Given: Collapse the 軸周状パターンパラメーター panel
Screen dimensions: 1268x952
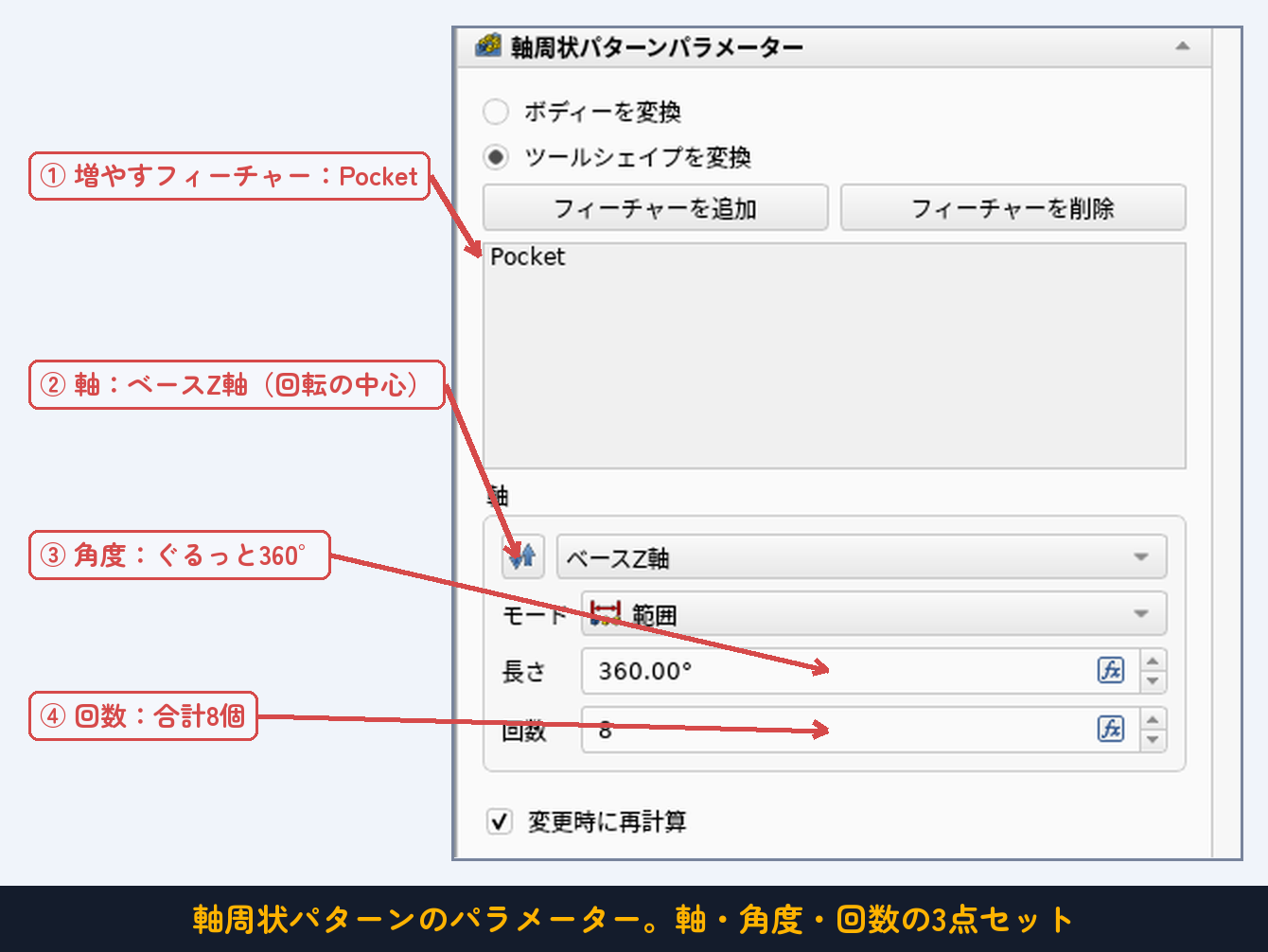Looking at the screenshot, I should point(1182,46).
